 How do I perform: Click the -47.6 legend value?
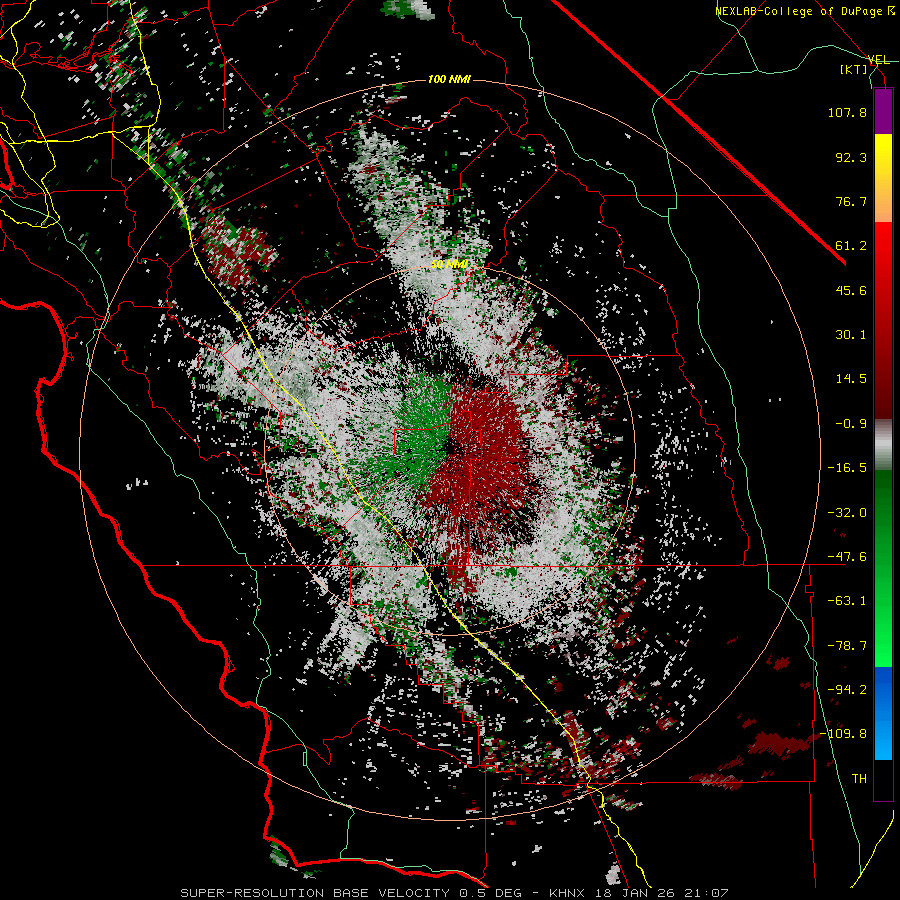coord(847,557)
